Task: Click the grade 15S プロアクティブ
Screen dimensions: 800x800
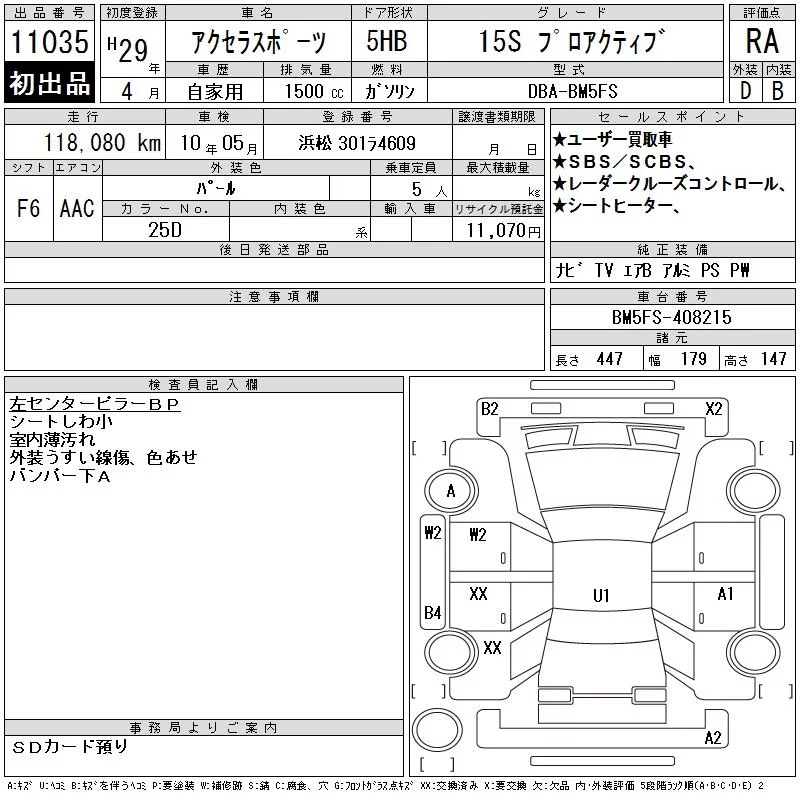Action: pyautogui.click(x=572, y=42)
